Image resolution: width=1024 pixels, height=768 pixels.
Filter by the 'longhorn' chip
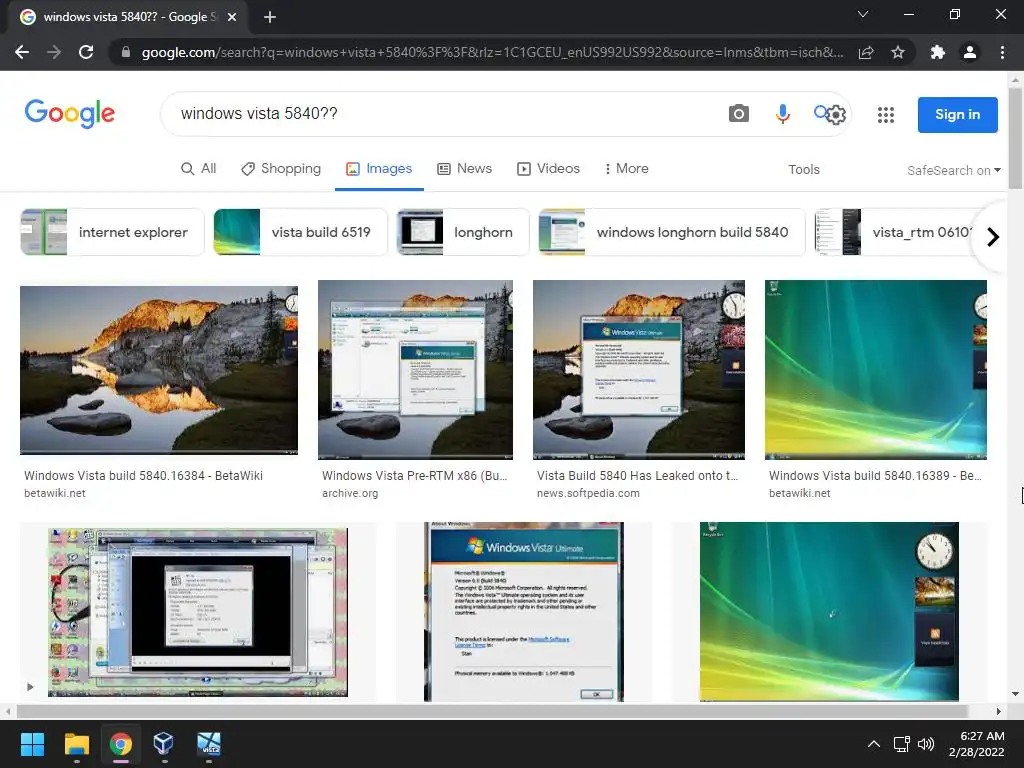click(463, 232)
